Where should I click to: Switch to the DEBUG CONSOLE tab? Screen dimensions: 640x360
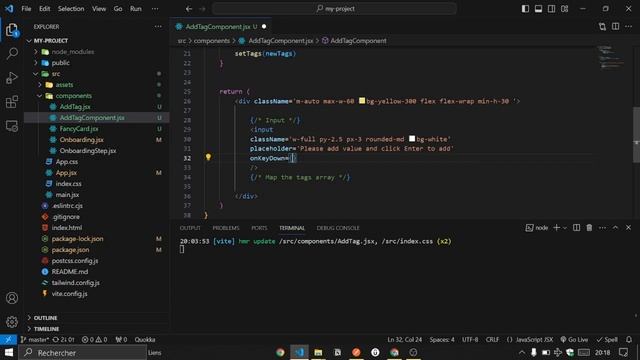point(338,228)
